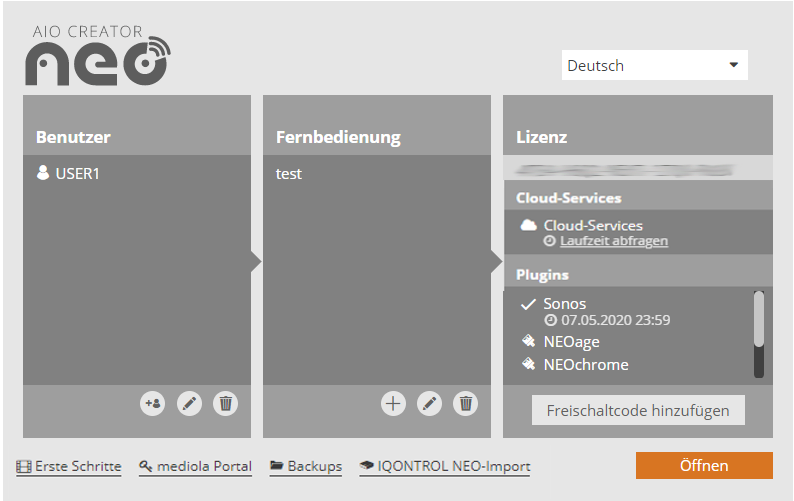Select USER1 in the Benutzer list

click(77, 174)
